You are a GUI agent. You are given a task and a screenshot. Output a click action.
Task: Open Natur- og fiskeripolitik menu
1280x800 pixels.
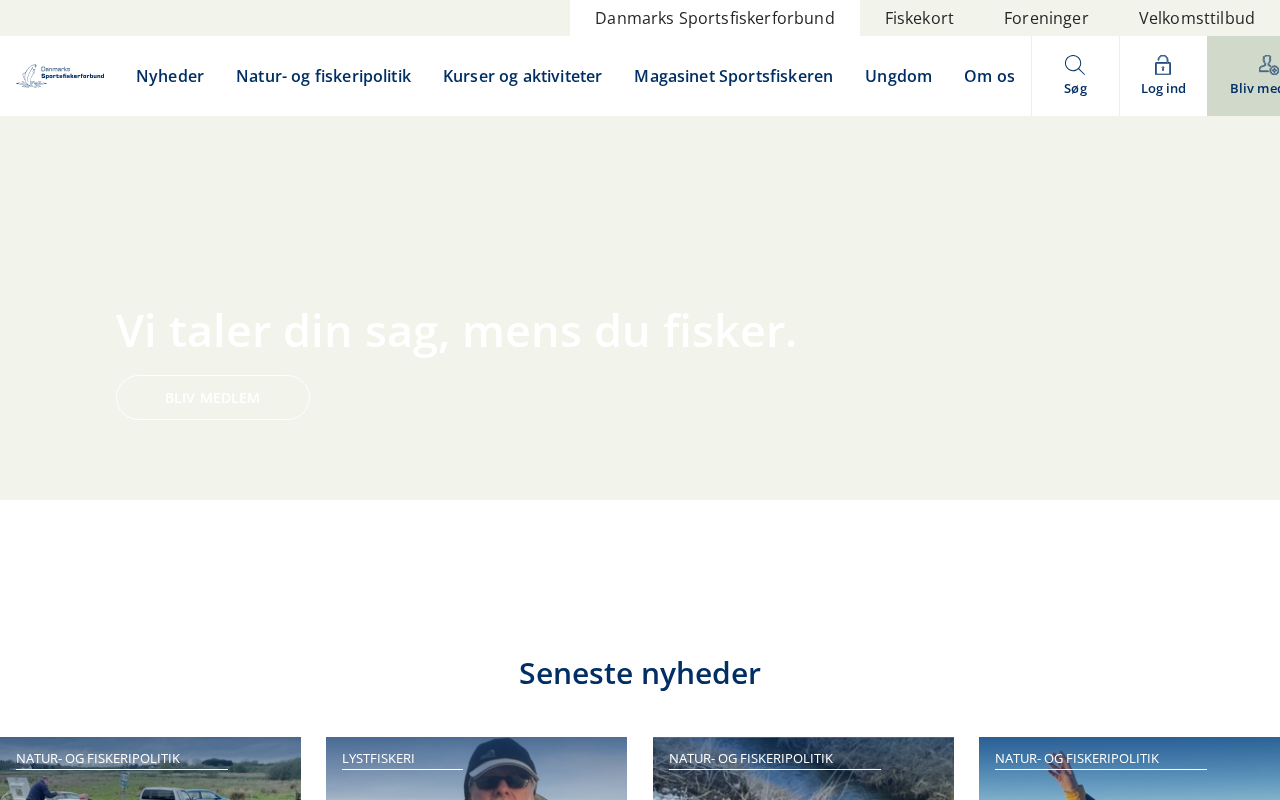[323, 76]
